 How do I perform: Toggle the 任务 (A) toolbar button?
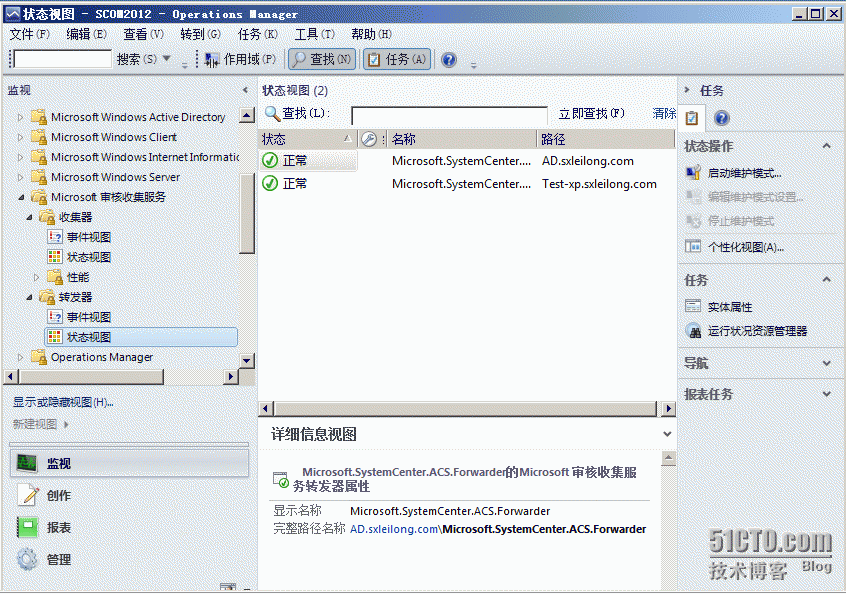tap(397, 59)
